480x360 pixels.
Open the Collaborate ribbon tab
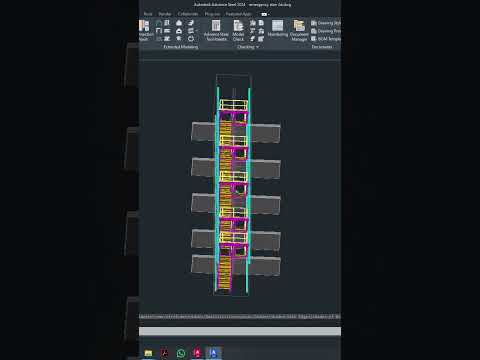click(188, 14)
